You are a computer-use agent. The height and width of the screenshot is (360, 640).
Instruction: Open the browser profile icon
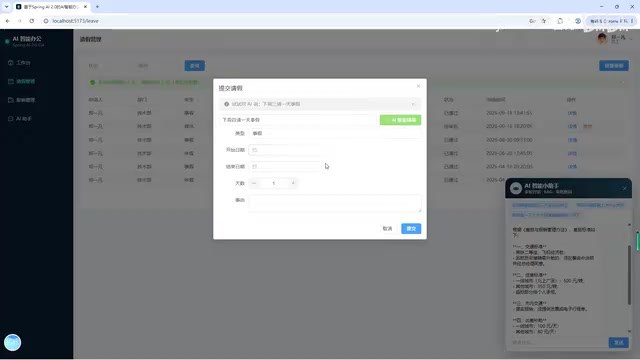pos(578,21)
